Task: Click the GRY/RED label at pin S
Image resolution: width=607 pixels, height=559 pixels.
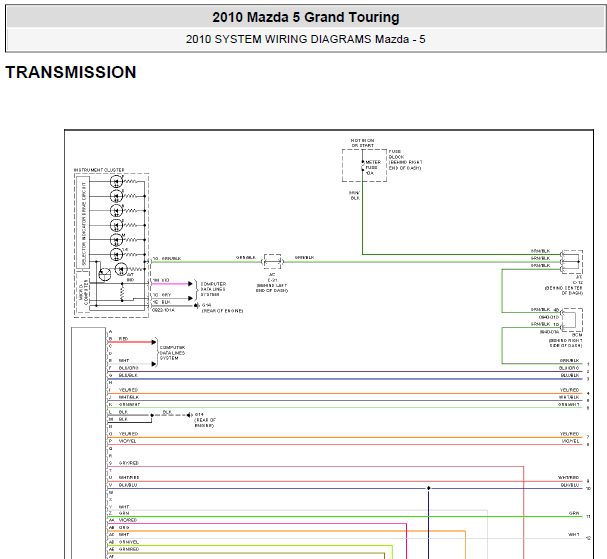Action: click(129, 463)
